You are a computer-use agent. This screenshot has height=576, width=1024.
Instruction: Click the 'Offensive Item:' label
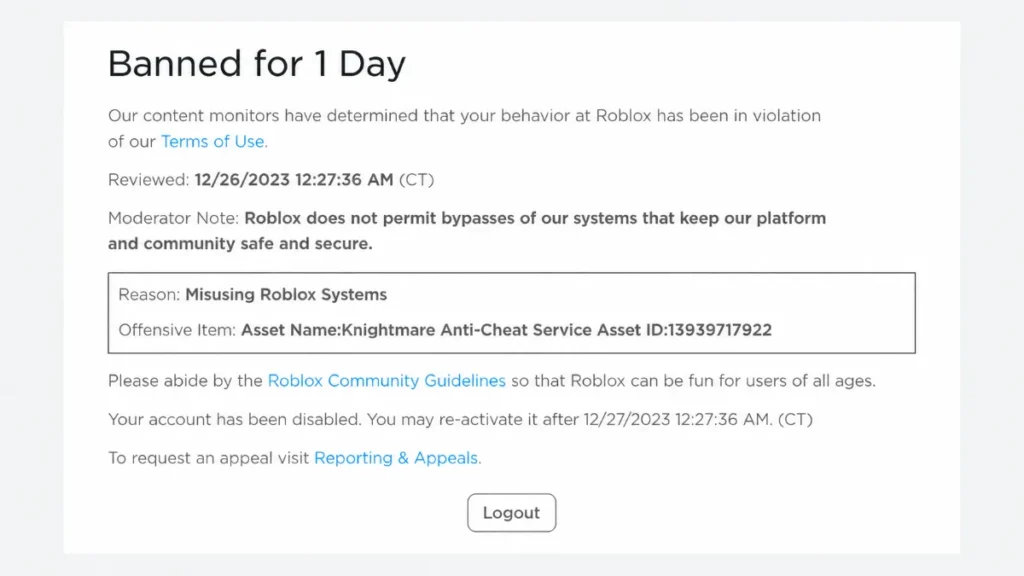coord(177,330)
